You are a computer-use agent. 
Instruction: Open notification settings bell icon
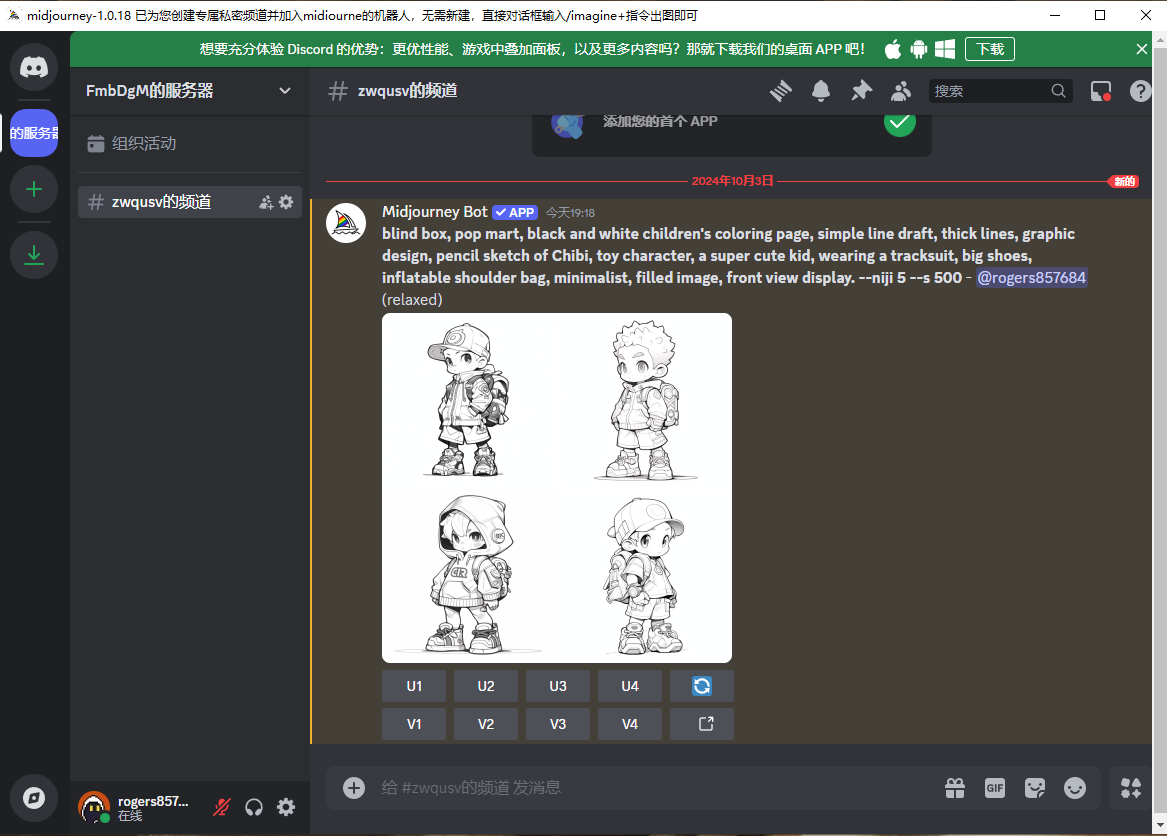(x=821, y=91)
